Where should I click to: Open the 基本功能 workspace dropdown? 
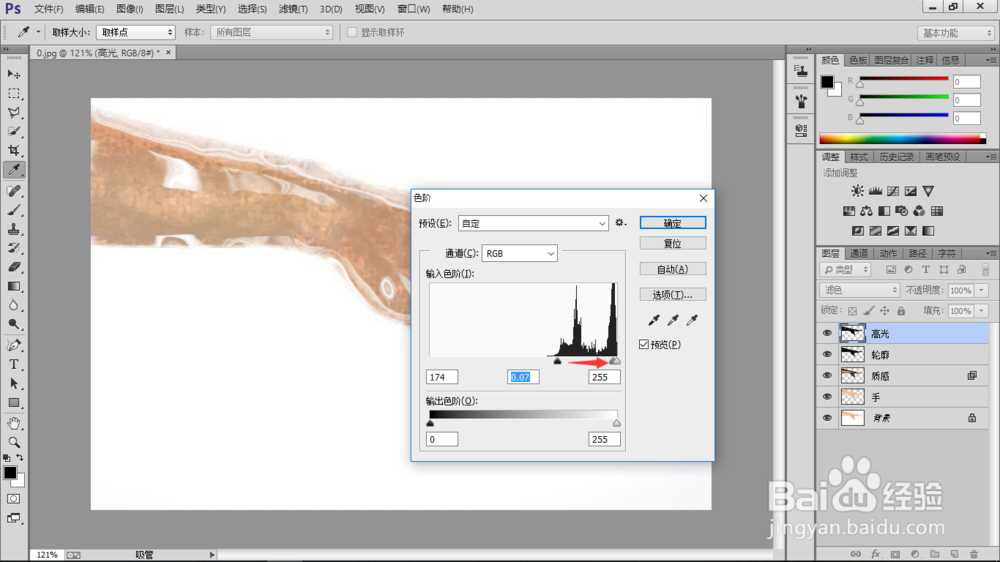pos(957,33)
